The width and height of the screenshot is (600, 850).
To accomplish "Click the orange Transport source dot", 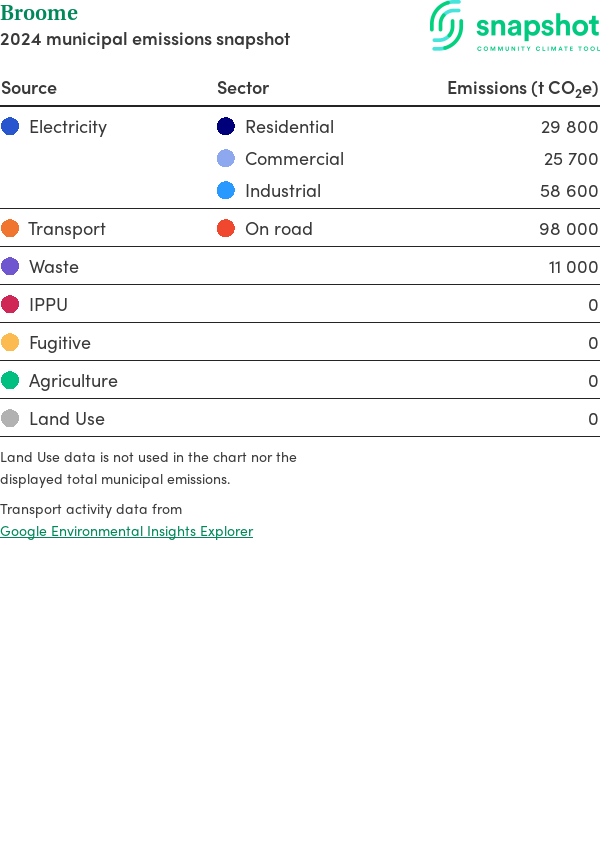I will click(10, 229).
